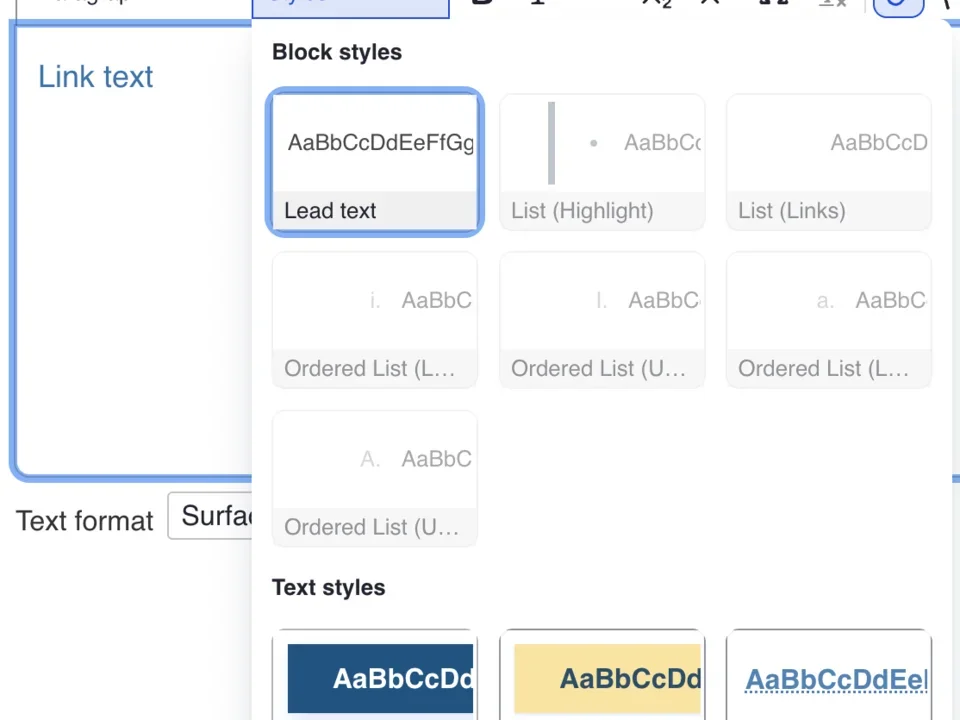
Task: Apply the yellow highlighted text style
Action: (601, 678)
